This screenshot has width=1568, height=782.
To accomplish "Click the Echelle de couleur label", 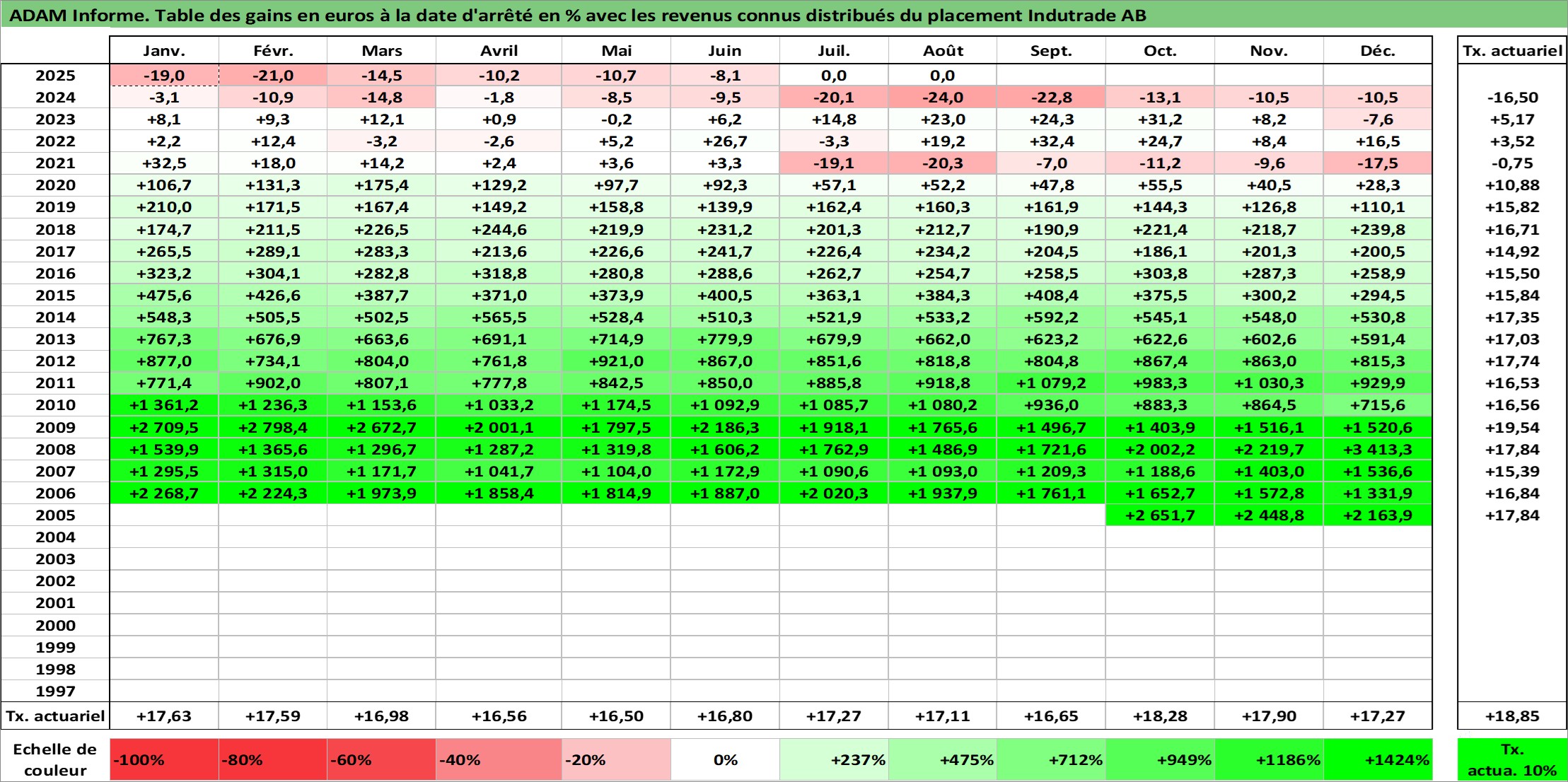I will tap(55, 760).
